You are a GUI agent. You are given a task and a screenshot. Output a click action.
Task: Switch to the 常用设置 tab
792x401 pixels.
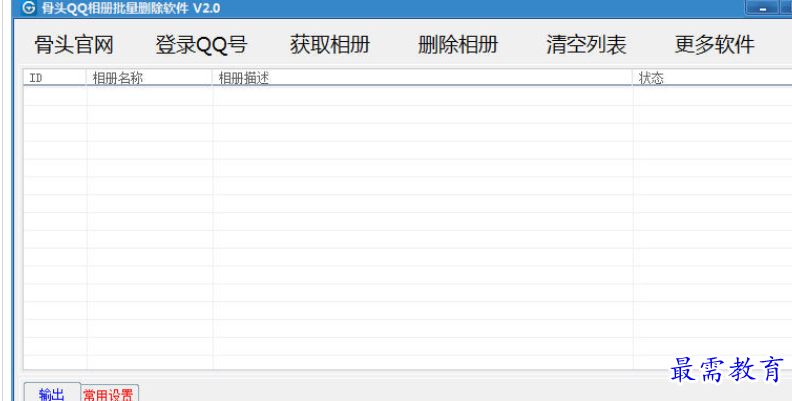(109, 394)
